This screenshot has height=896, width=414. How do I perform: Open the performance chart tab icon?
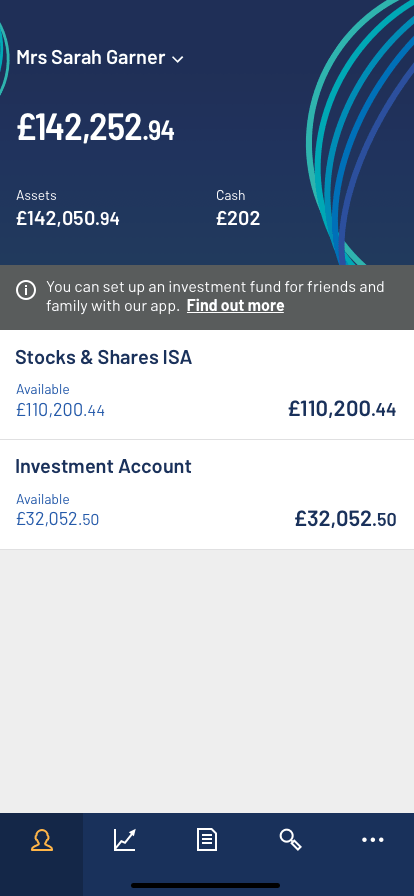[124, 840]
